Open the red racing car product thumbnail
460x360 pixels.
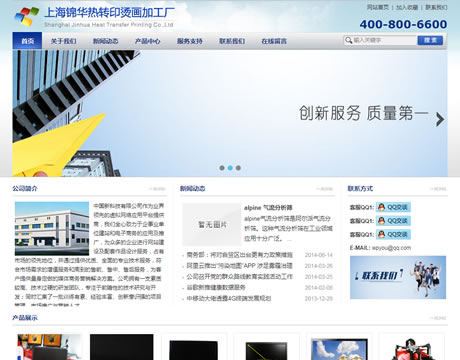coord(412,347)
